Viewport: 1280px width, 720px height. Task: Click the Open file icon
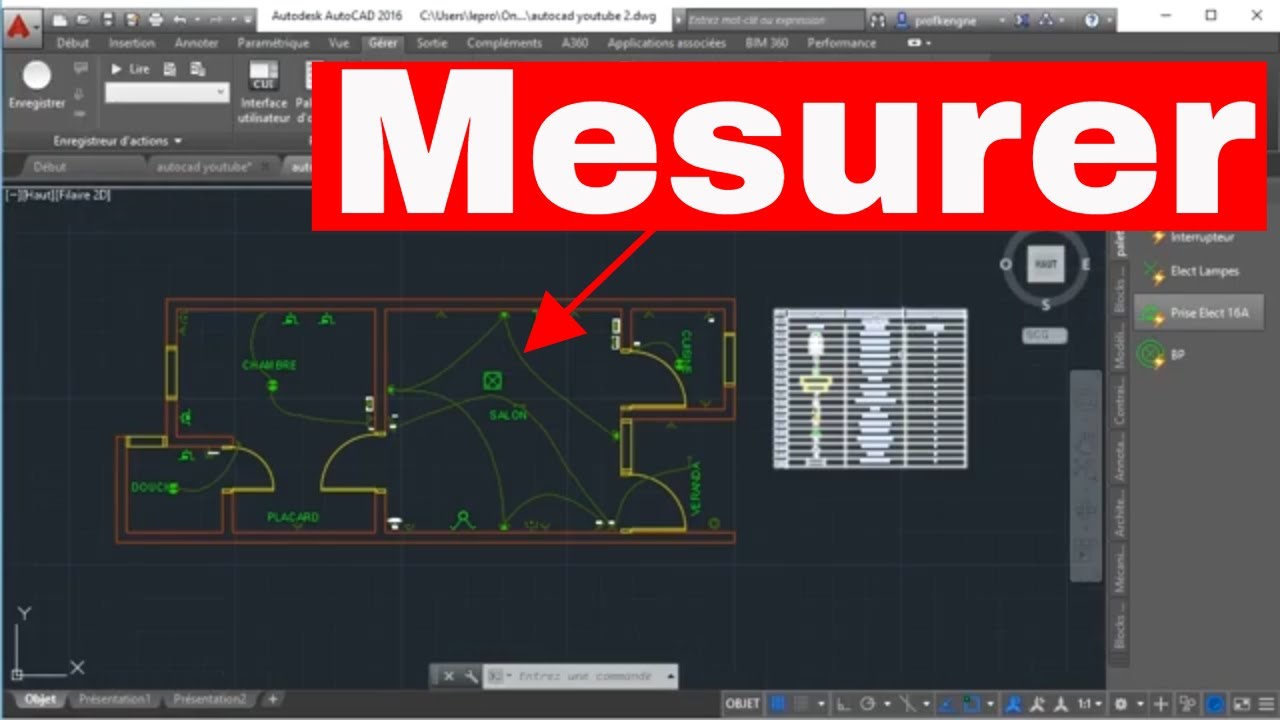(x=85, y=19)
